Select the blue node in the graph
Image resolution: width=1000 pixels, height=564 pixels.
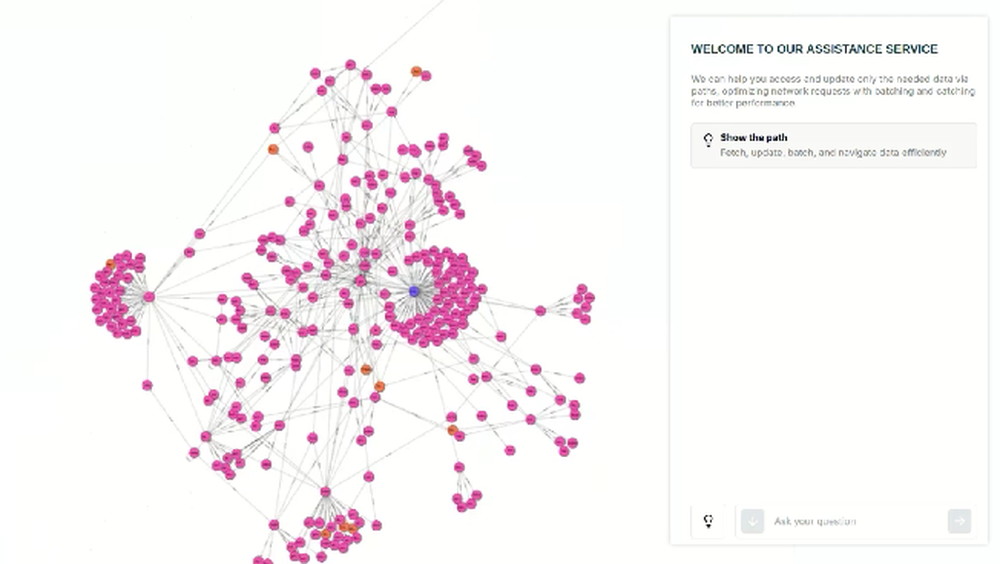coord(414,292)
